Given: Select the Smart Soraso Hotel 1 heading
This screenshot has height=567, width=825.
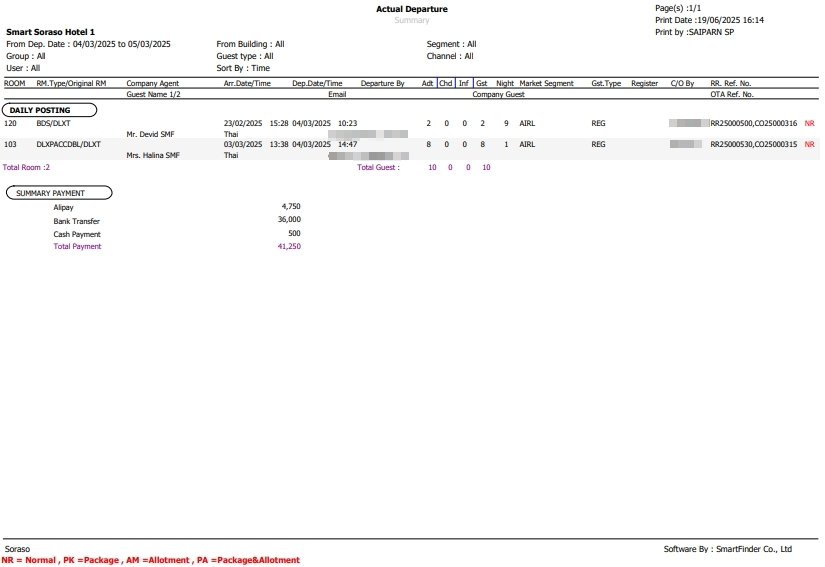Looking at the screenshot, I should [x=50, y=32].
